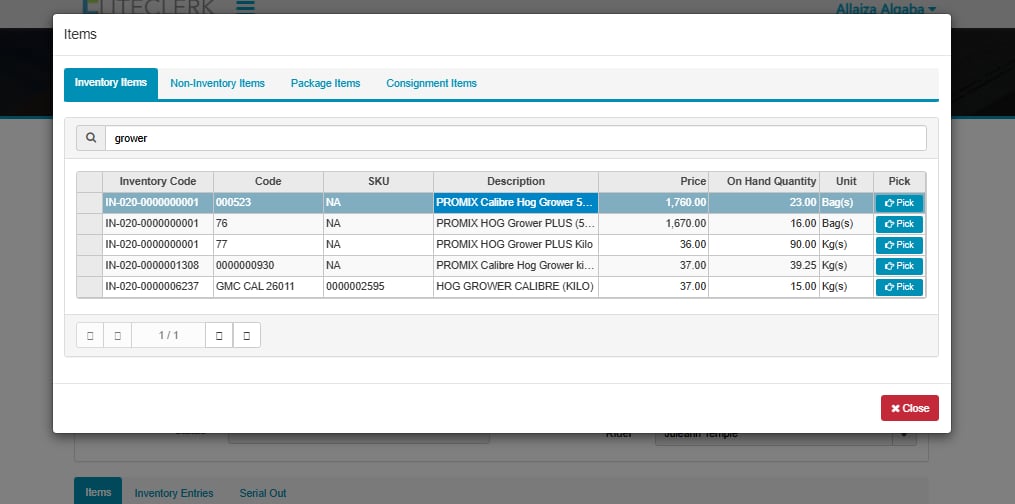The image size is (1015, 504).
Task: Sort by Code column header
Action: tap(268, 181)
